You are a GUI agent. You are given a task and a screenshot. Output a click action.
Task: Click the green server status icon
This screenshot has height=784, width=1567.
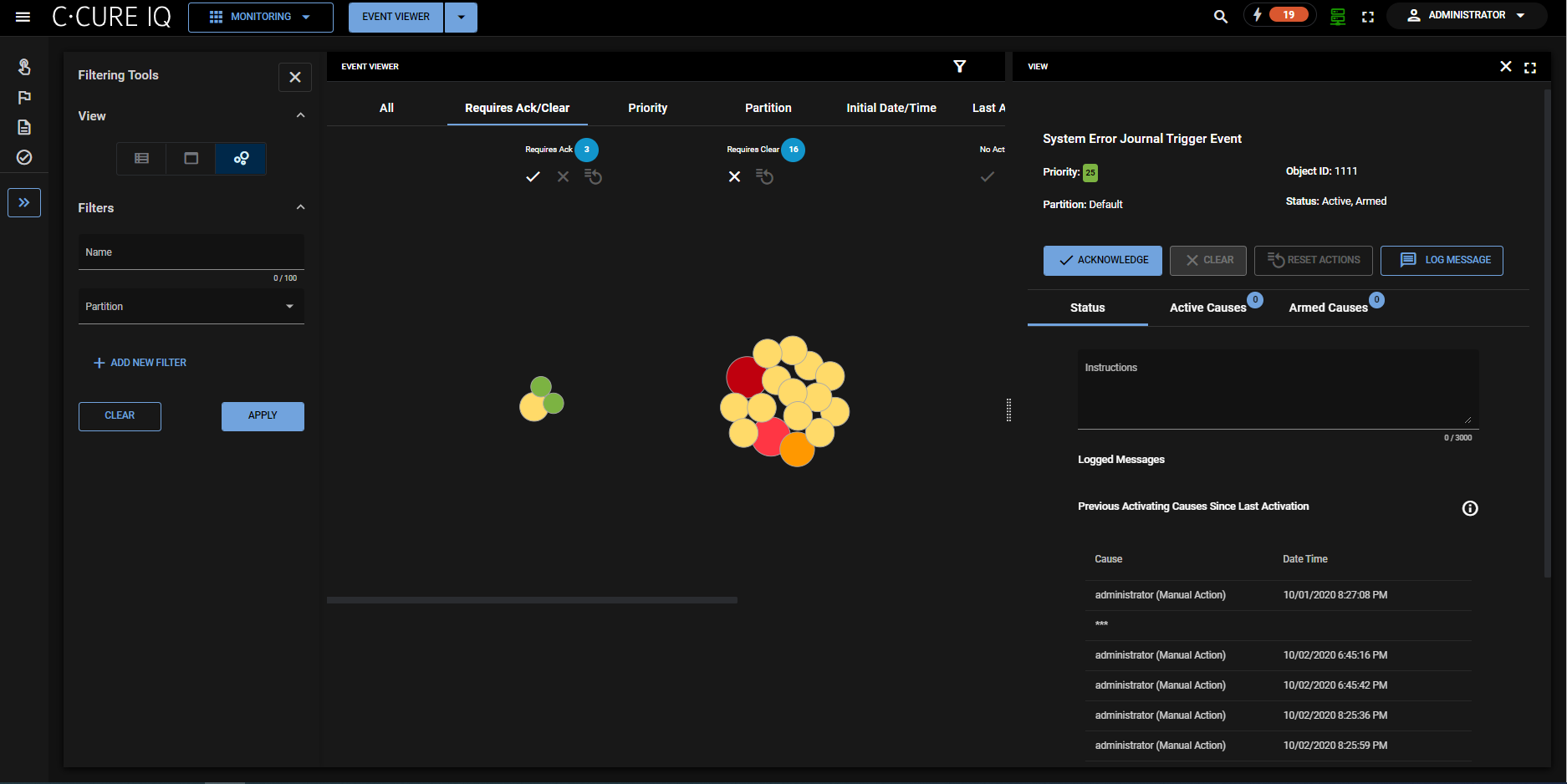(x=1337, y=17)
